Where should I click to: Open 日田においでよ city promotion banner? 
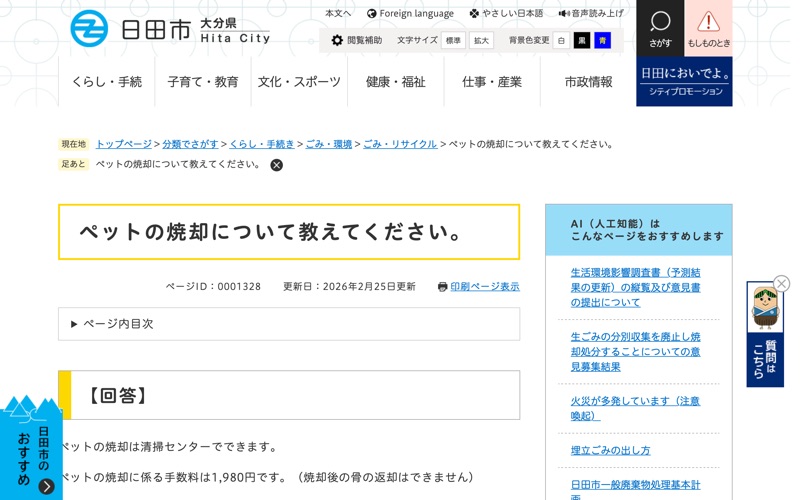[684, 82]
